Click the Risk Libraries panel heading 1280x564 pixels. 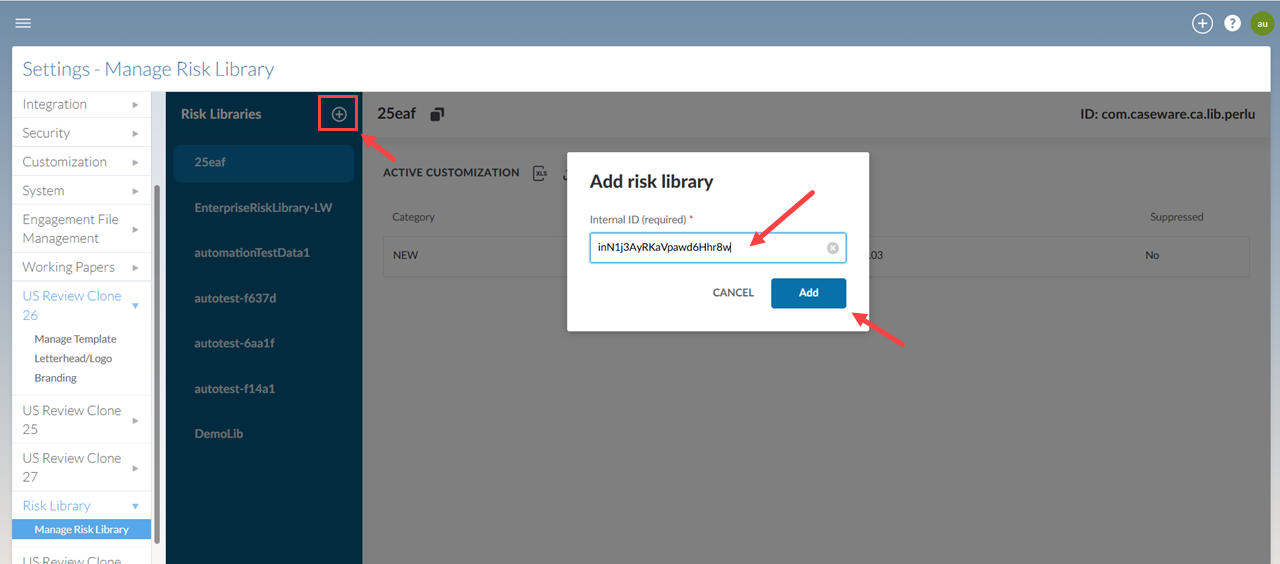221,114
